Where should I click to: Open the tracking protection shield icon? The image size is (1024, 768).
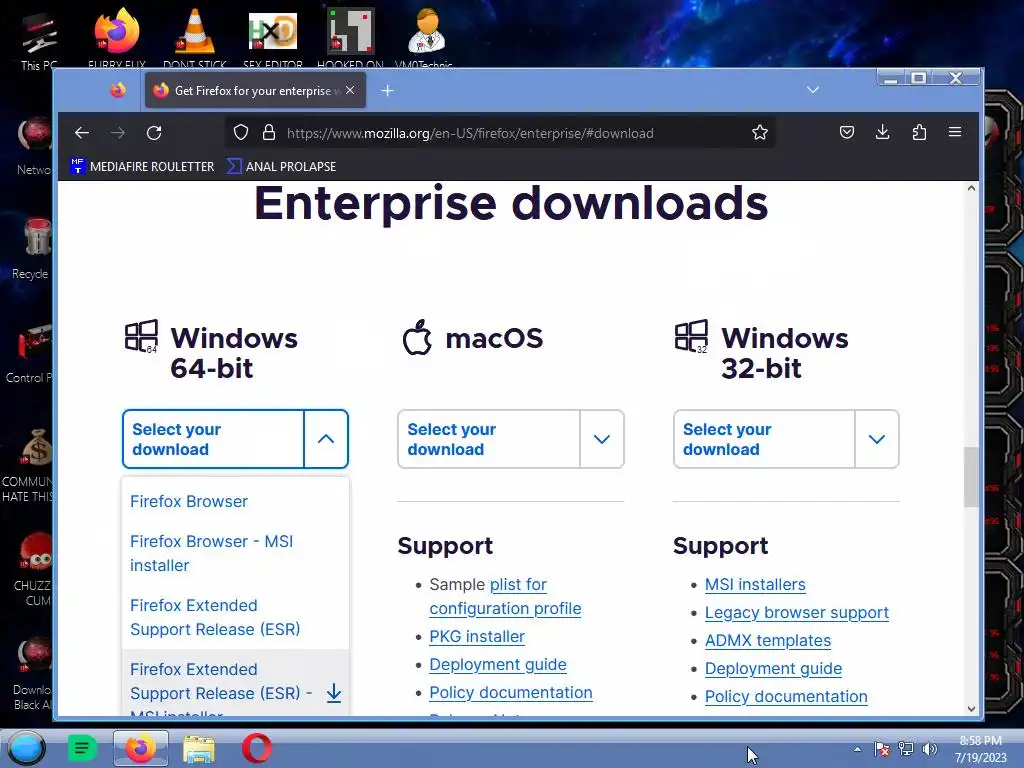click(x=241, y=133)
